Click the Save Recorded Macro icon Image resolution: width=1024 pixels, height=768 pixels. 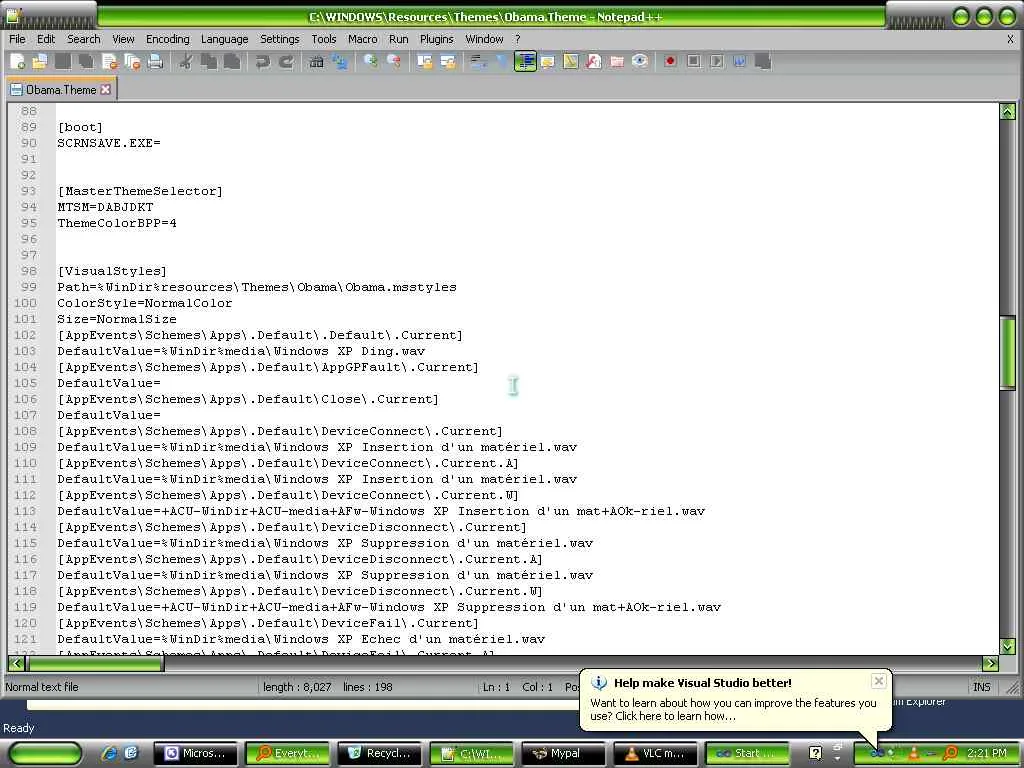click(762, 61)
